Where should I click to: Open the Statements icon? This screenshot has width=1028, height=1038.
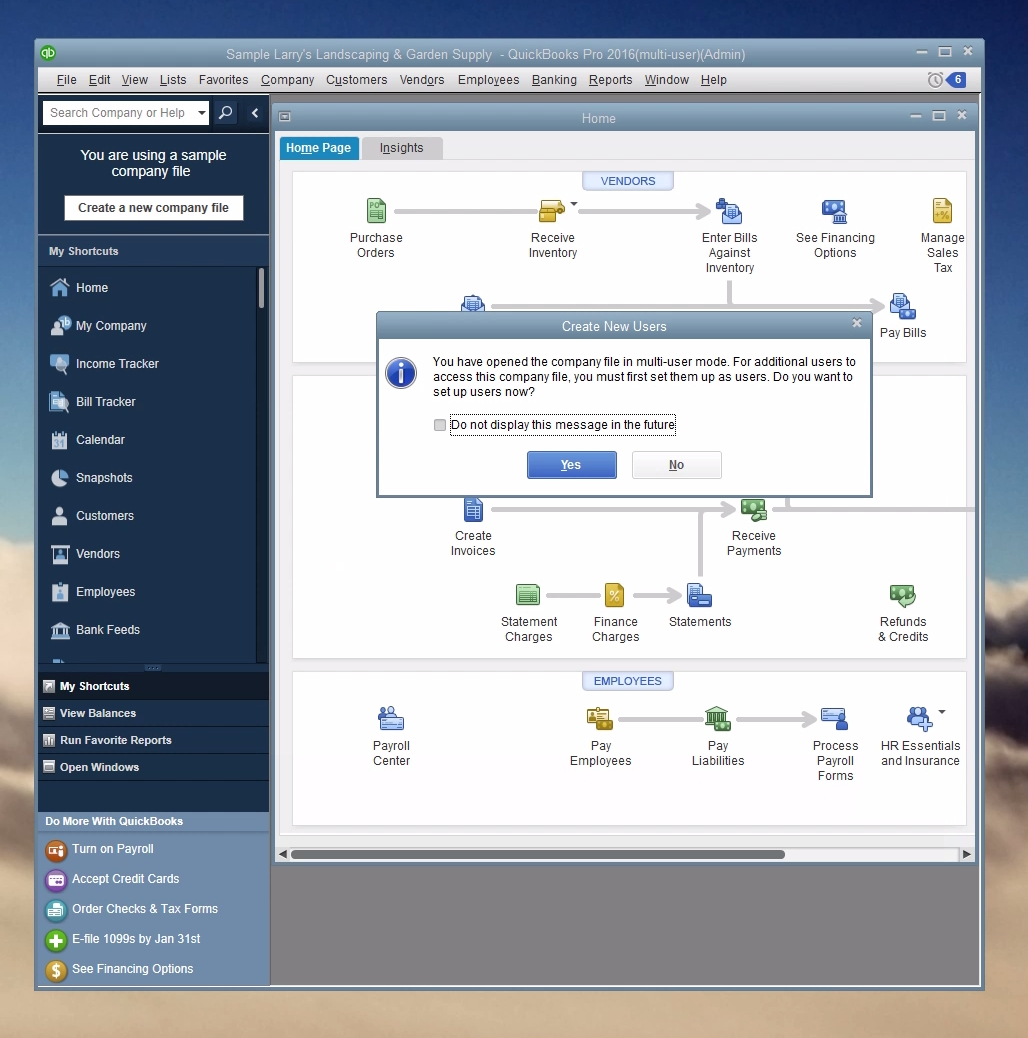click(699, 594)
